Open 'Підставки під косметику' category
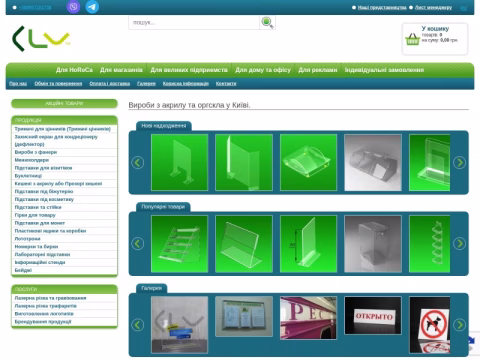The image size is (480, 360). pyautogui.click(x=44, y=199)
